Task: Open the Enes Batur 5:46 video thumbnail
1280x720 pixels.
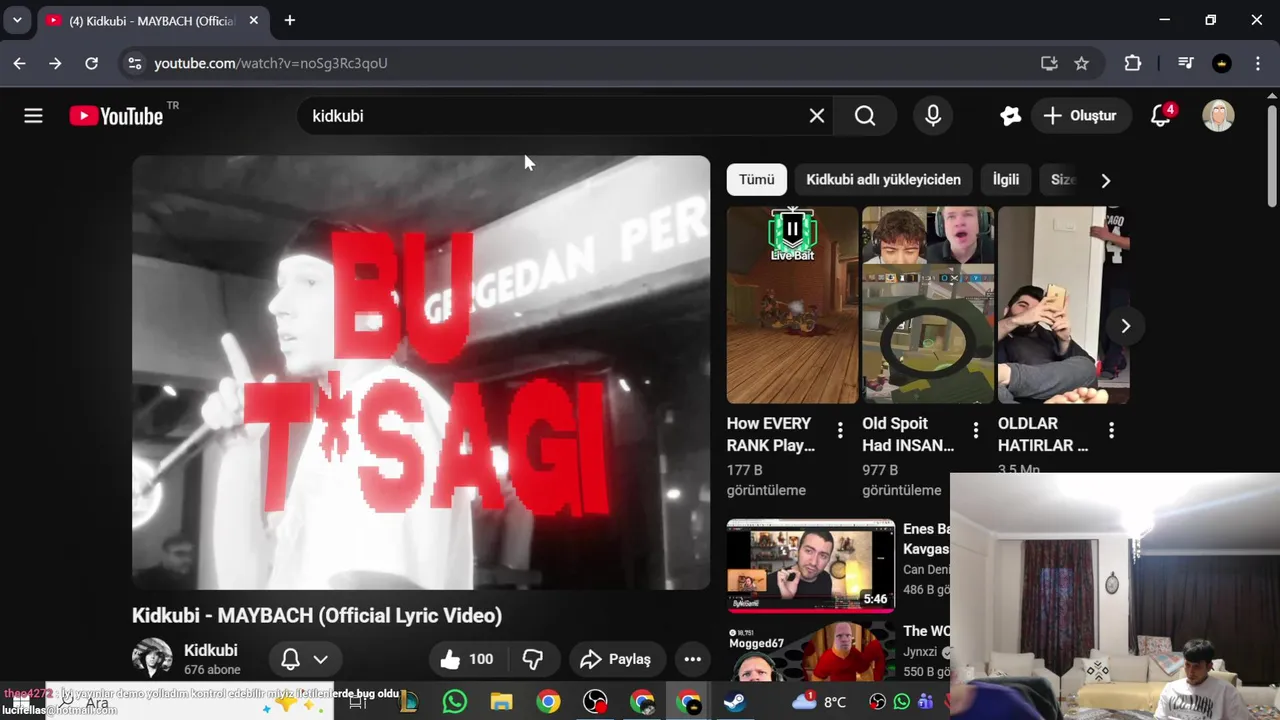Action: tap(811, 565)
